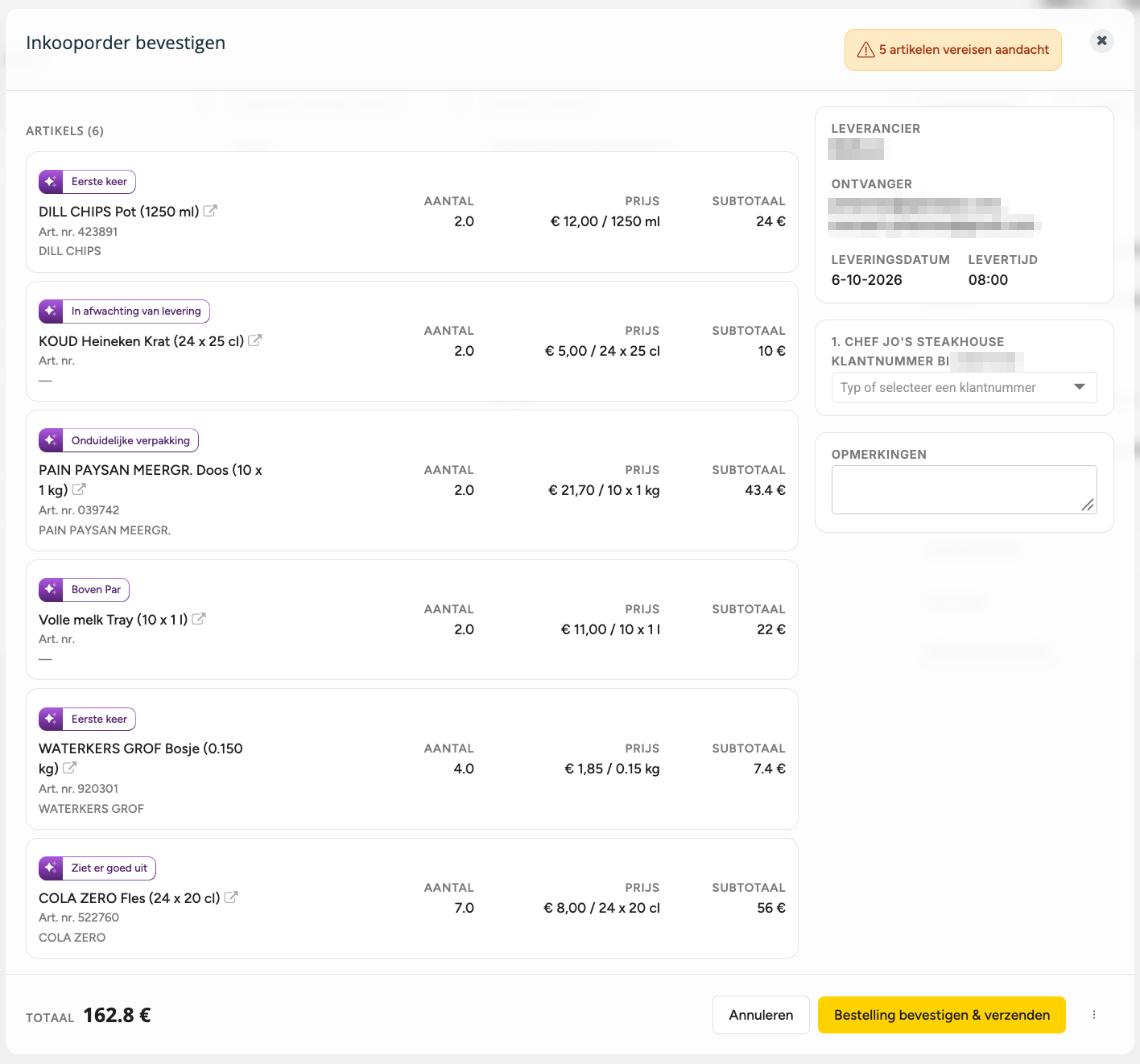Image resolution: width=1140 pixels, height=1064 pixels.
Task: Click sparkle icon on DILL CHIPS badge
Action: click(51, 182)
